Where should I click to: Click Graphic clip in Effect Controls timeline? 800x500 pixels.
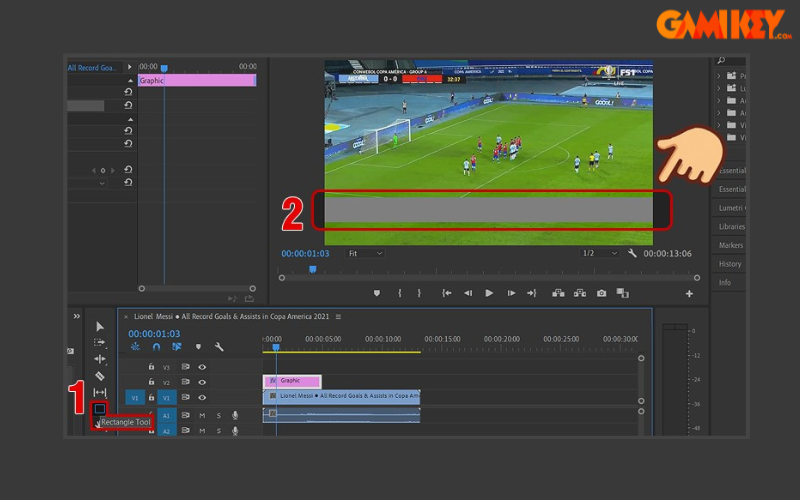pyautogui.click(x=197, y=80)
